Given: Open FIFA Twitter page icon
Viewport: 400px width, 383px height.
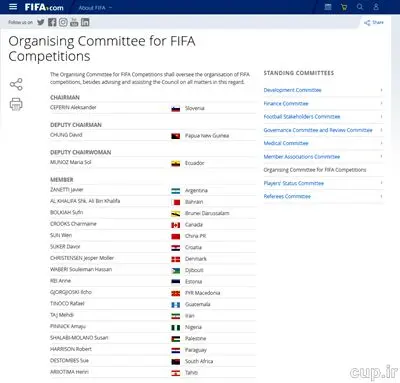Looking at the screenshot, I should click(41, 22).
